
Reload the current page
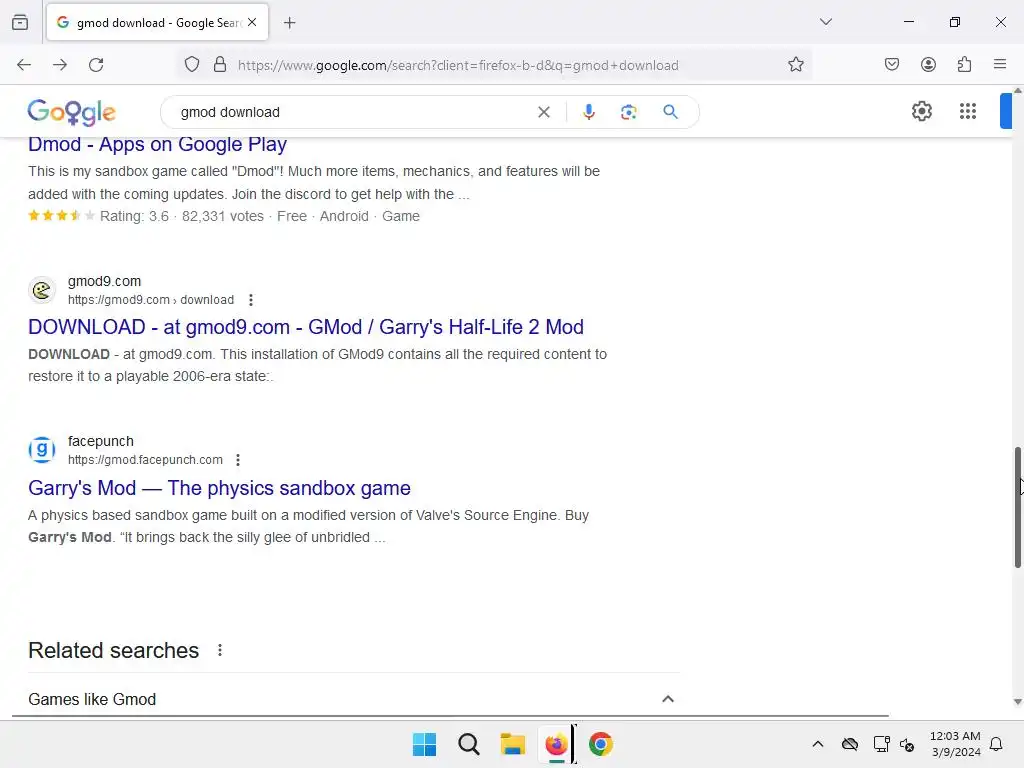(x=96, y=65)
